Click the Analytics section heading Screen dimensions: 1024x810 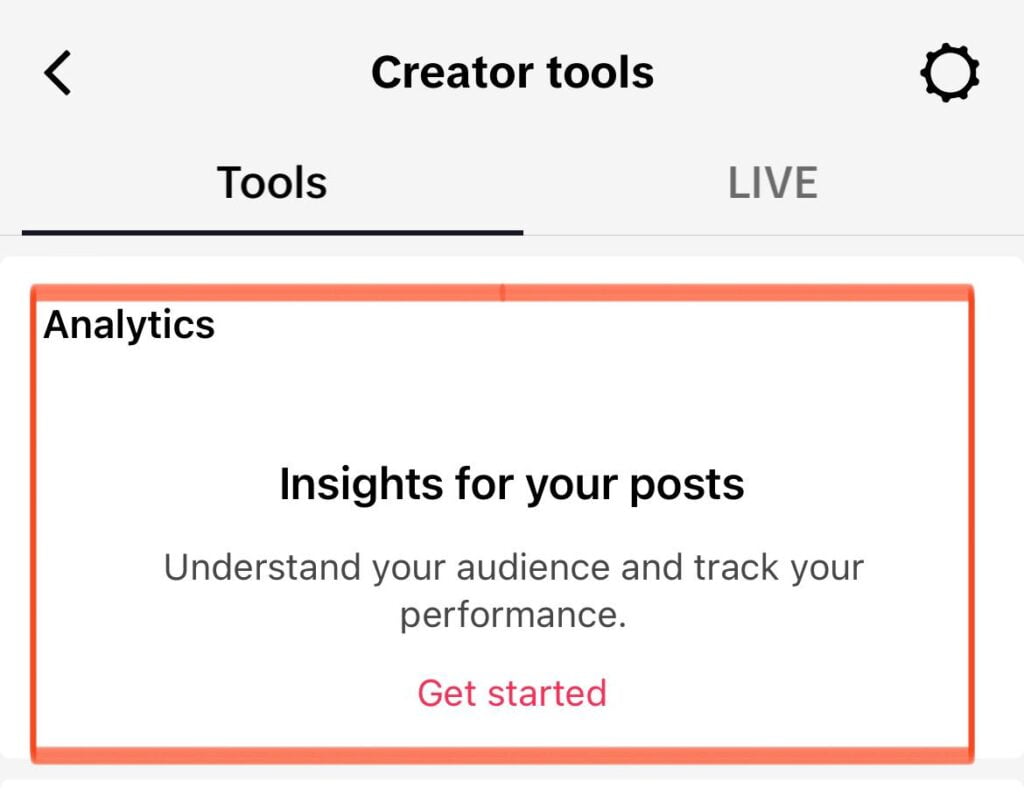(x=129, y=325)
